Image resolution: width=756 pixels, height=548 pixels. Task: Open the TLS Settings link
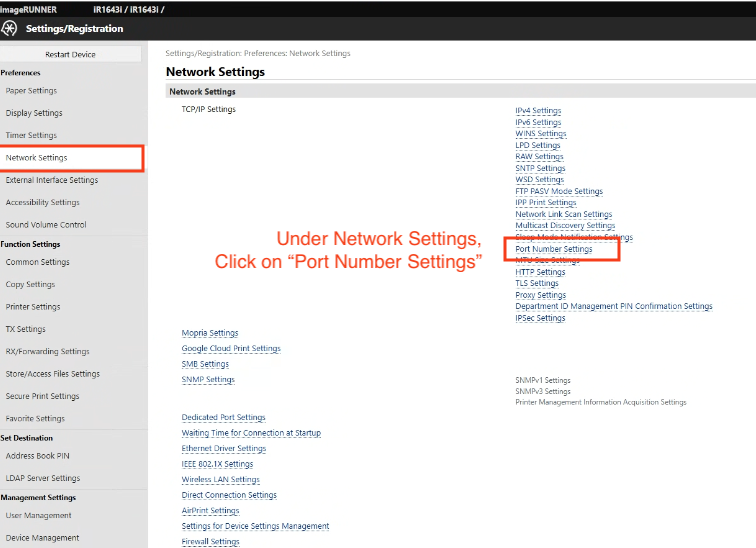point(537,283)
